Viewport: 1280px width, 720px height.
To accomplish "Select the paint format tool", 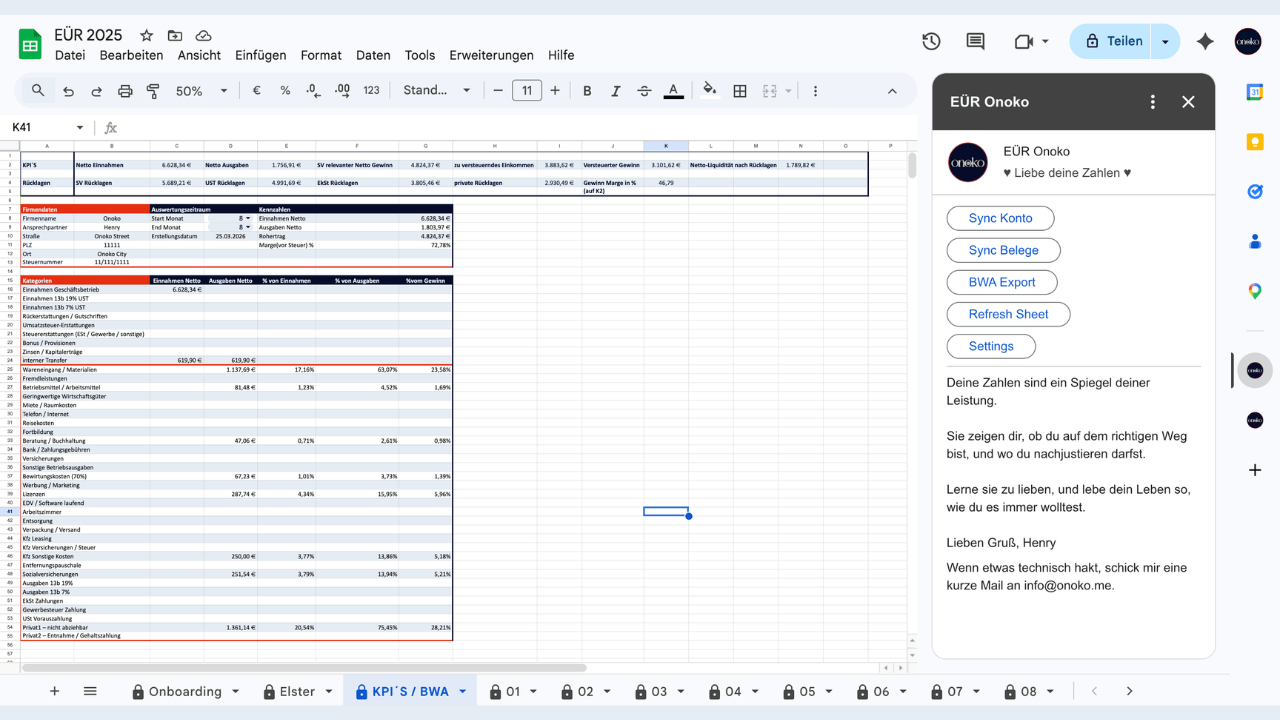I will pos(153,91).
